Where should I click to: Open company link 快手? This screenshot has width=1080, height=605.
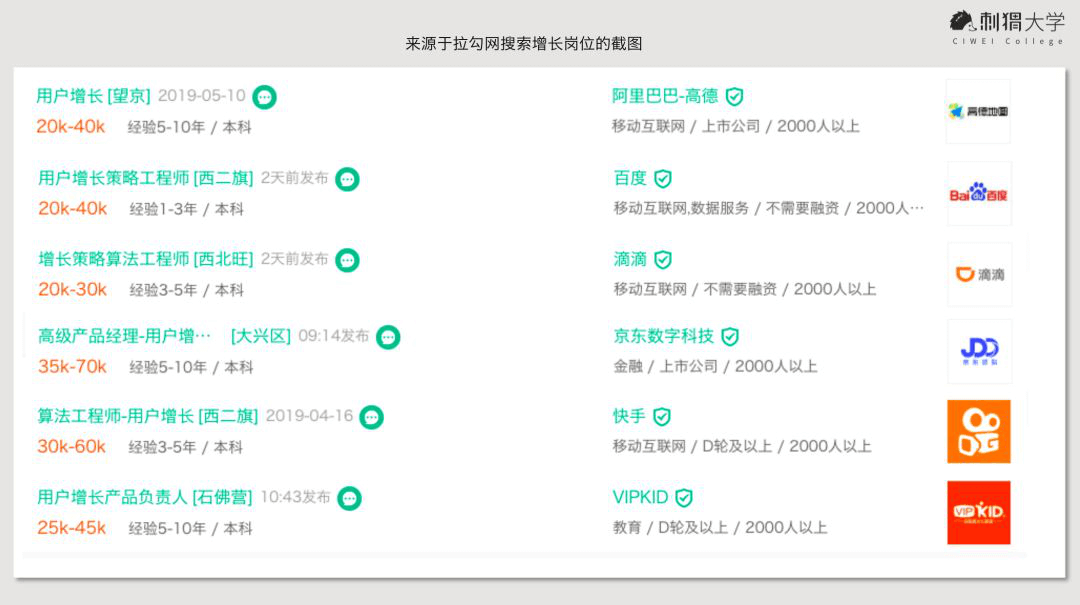[630, 416]
